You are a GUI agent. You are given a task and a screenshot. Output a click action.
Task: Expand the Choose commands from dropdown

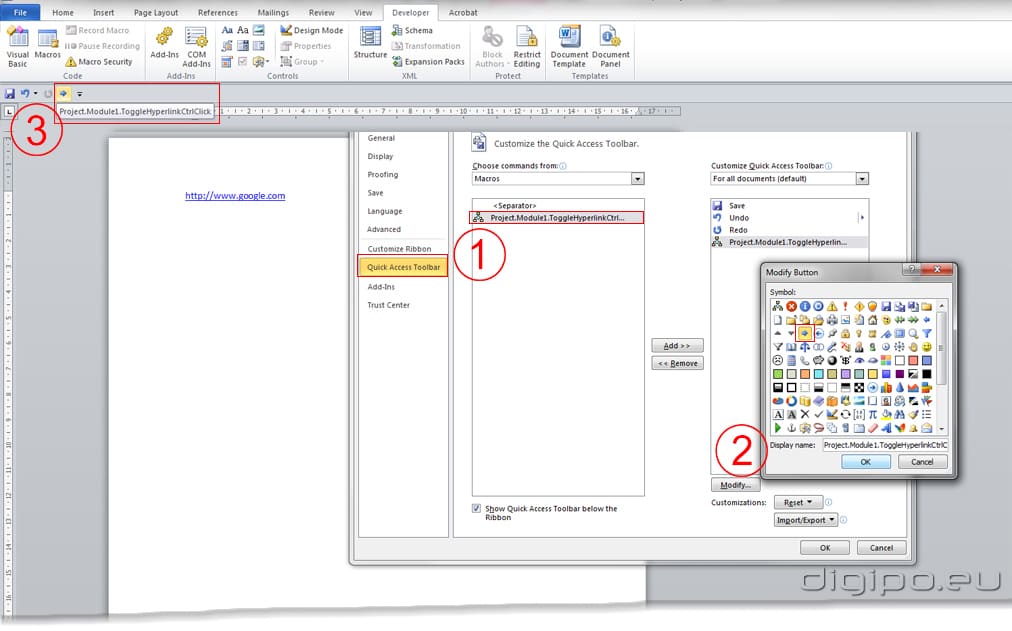(x=638, y=179)
